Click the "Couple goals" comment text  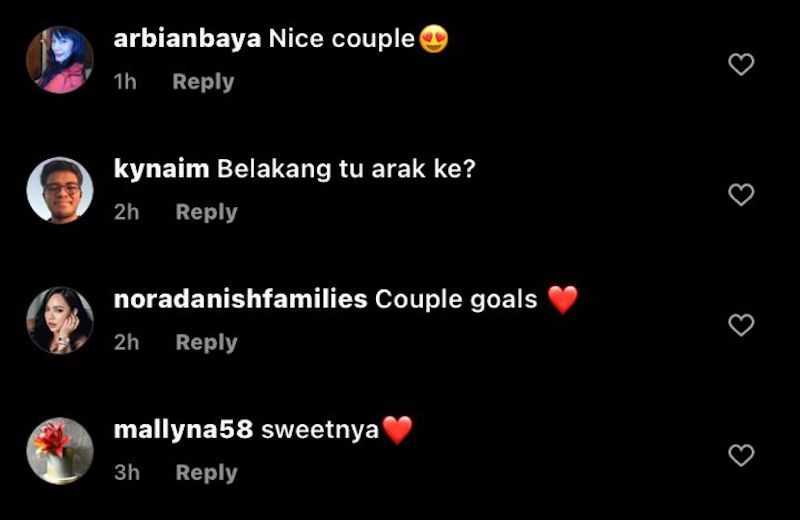[456, 300]
